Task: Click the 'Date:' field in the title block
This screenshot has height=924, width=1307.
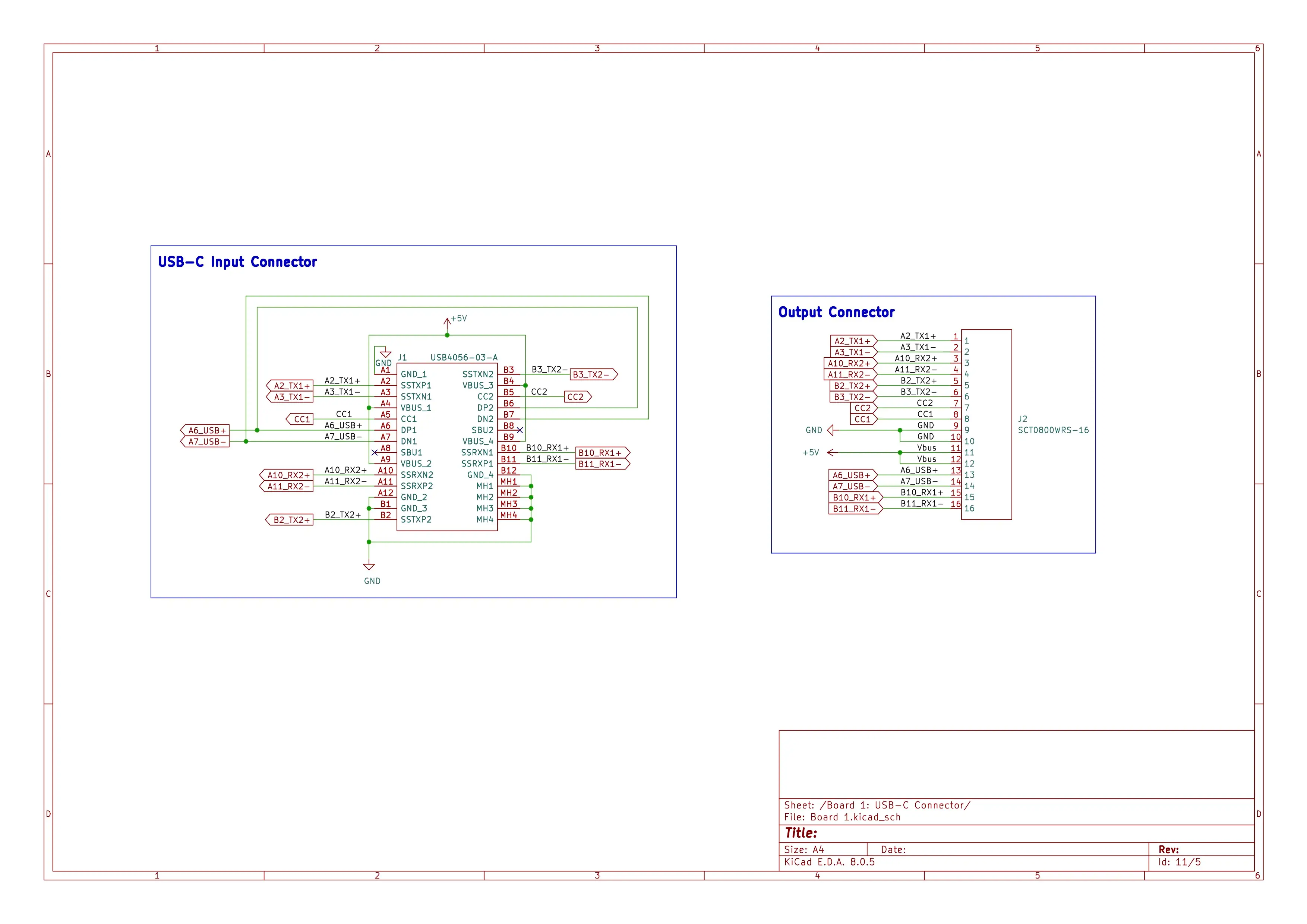Action: click(893, 849)
